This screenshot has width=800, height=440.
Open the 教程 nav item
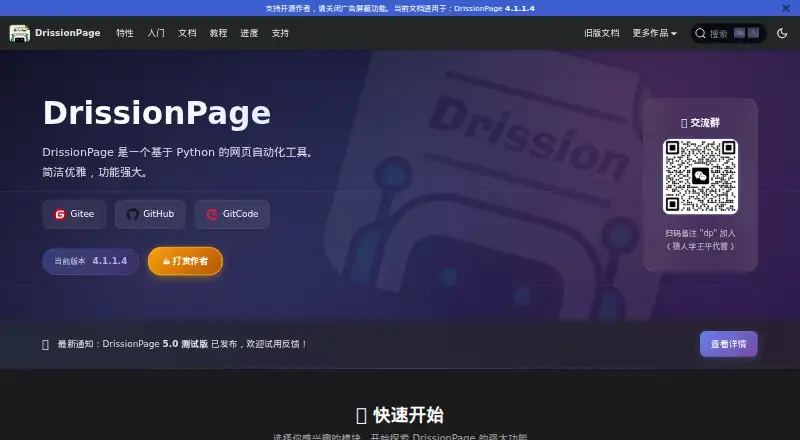pyautogui.click(x=218, y=33)
